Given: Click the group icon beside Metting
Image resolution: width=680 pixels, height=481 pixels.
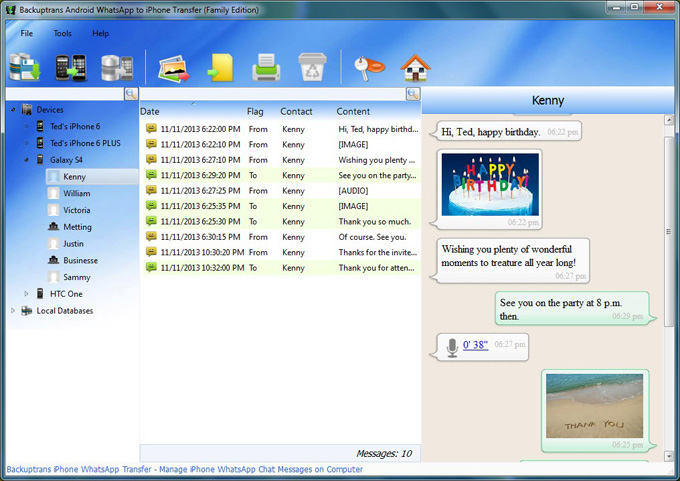Looking at the screenshot, I should point(53,226).
